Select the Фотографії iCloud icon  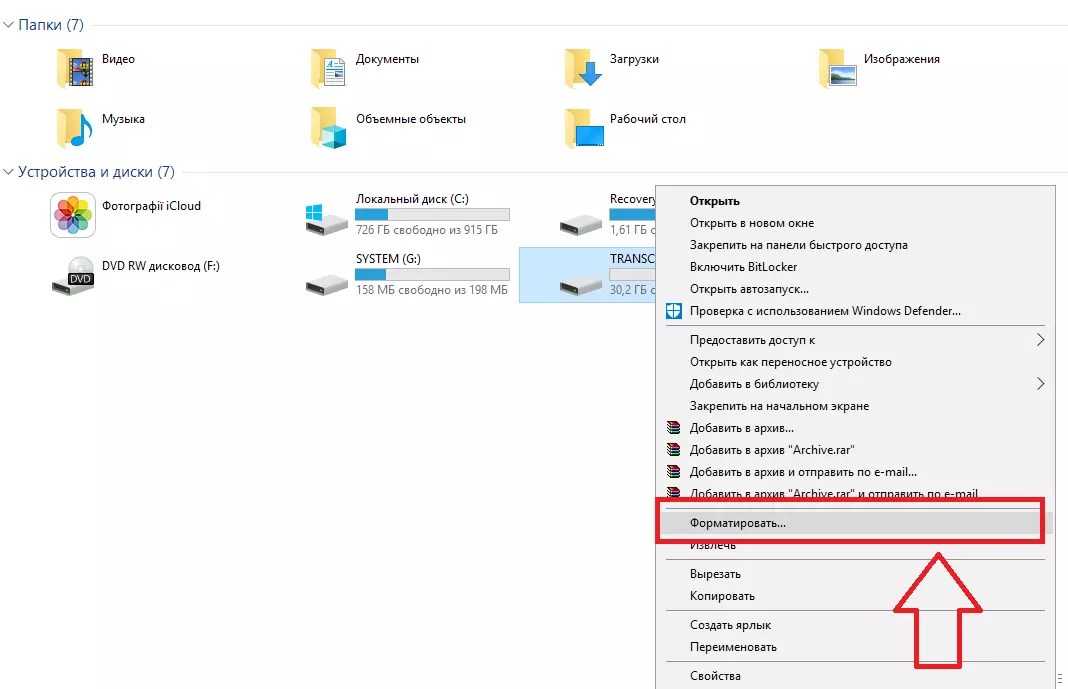click(73, 215)
